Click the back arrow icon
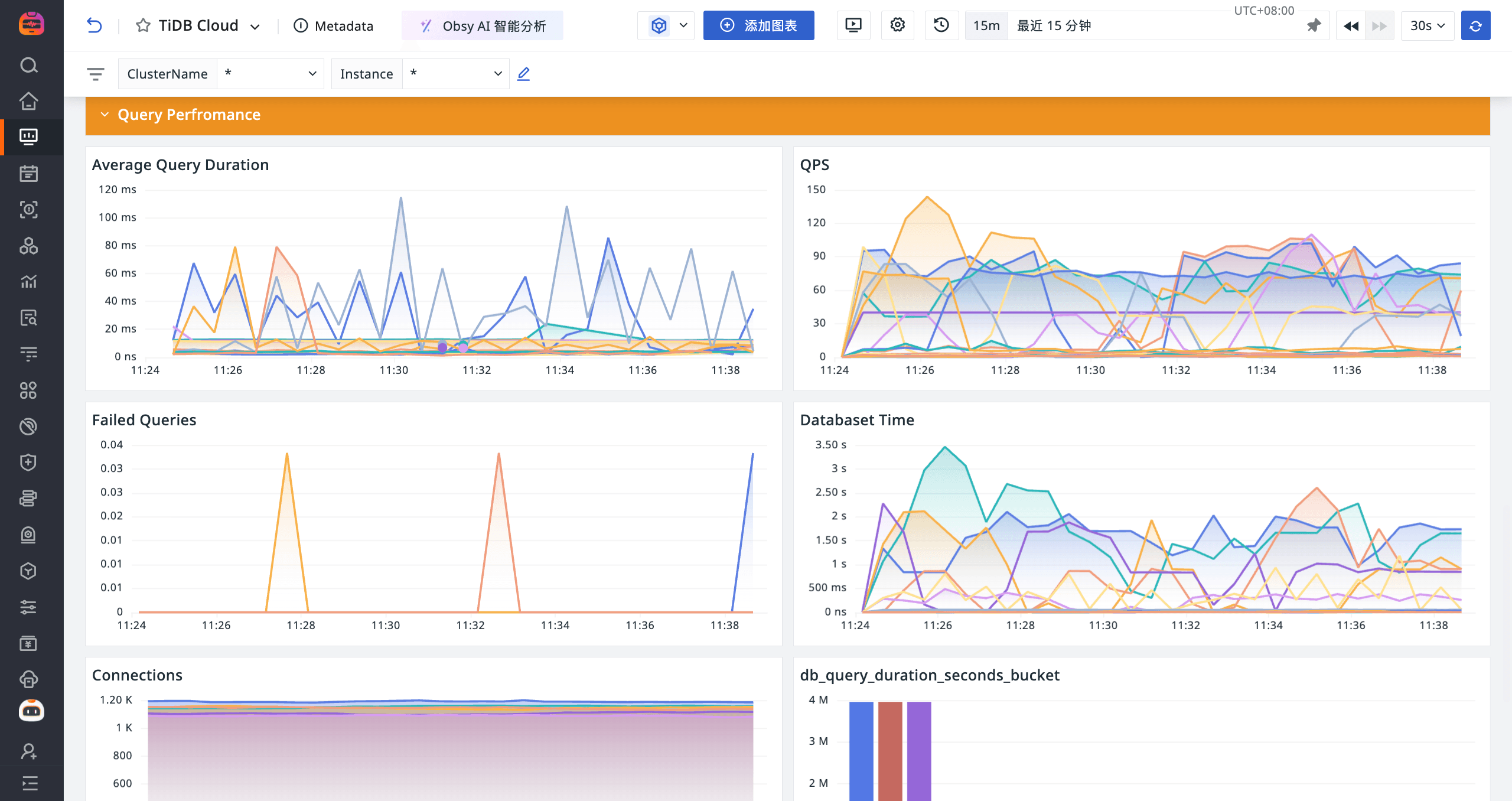1512x801 pixels. (94, 25)
